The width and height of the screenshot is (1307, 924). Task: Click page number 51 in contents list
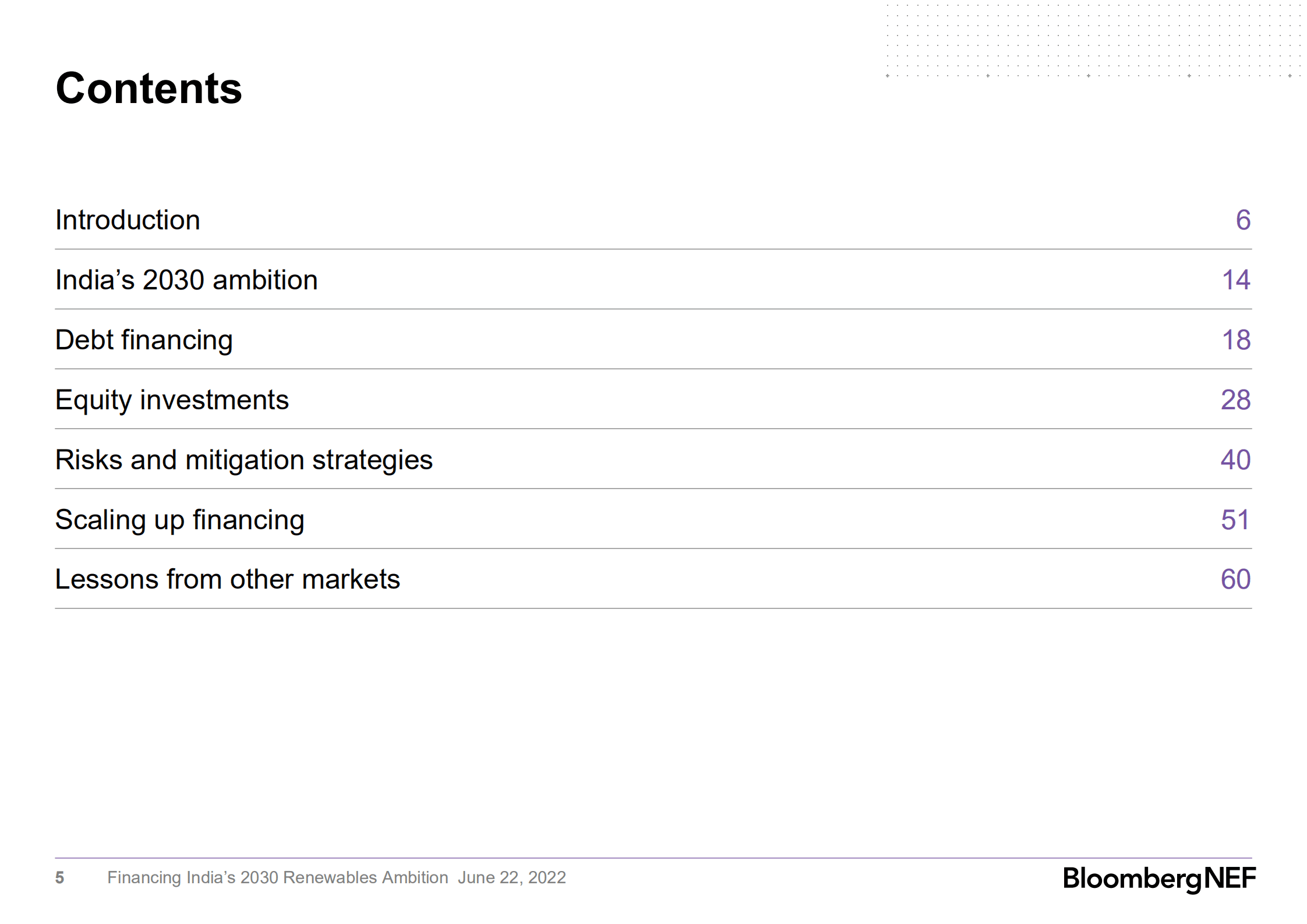[1235, 520]
